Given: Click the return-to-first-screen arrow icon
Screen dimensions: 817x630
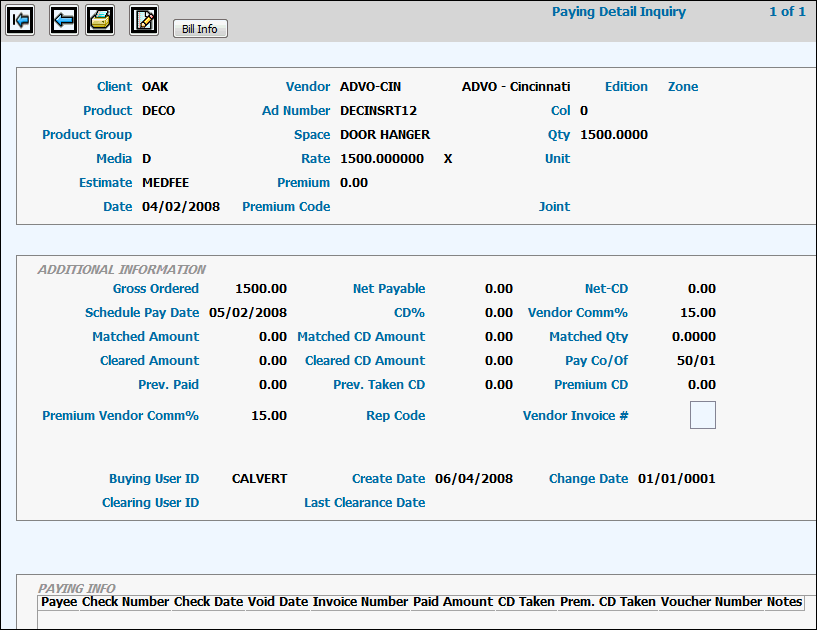Looking at the screenshot, I should 20,20.
